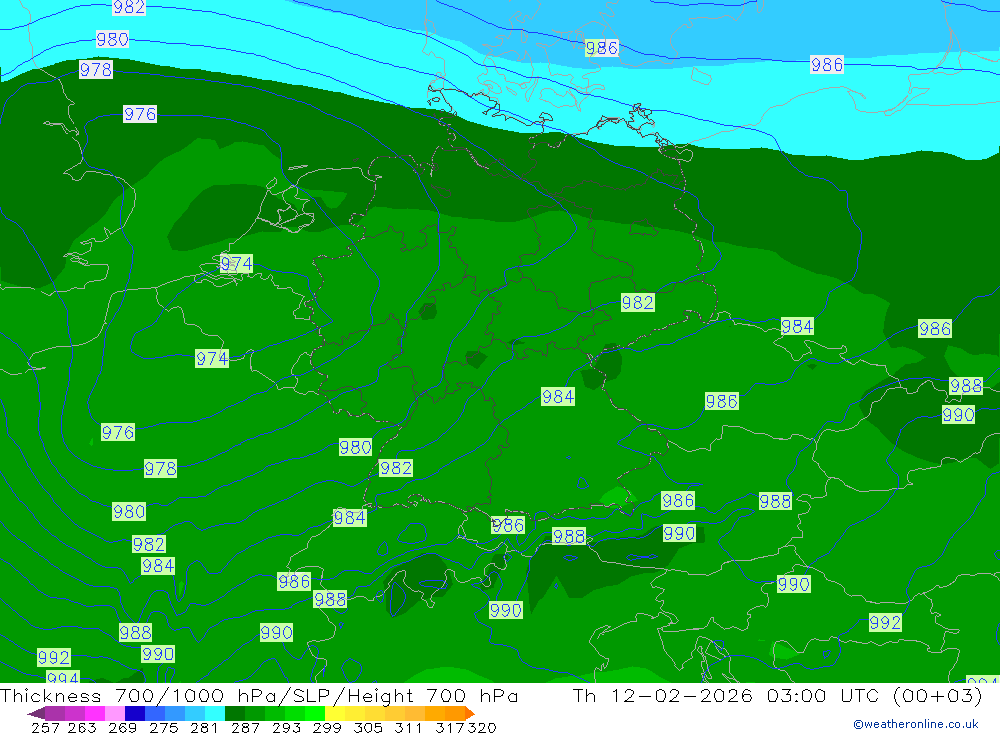Image resolution: width=1000 pixels, height=733 pixels.
Task: Click legend value 275
Action: [163, 727]
